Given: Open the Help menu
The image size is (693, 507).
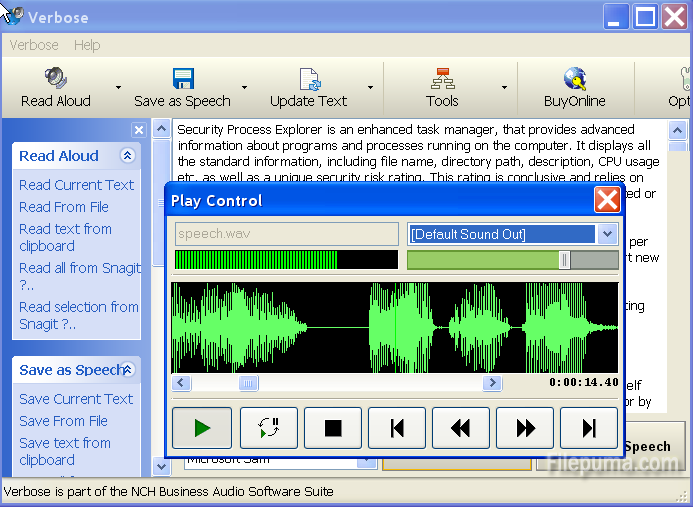Looking at the screenshot, I should [87, 45].
